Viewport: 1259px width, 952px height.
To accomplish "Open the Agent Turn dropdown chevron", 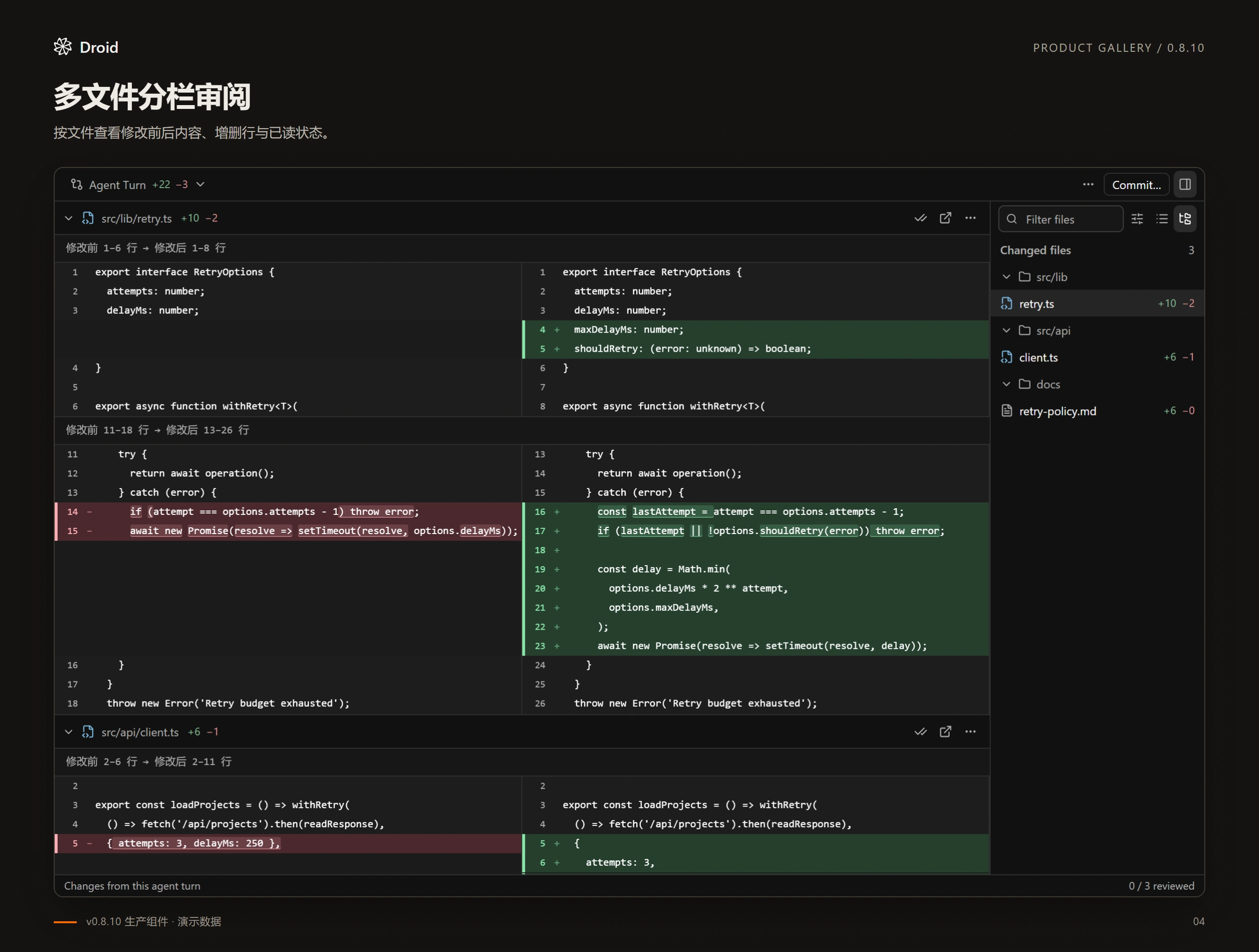I will tap(201, 184).
